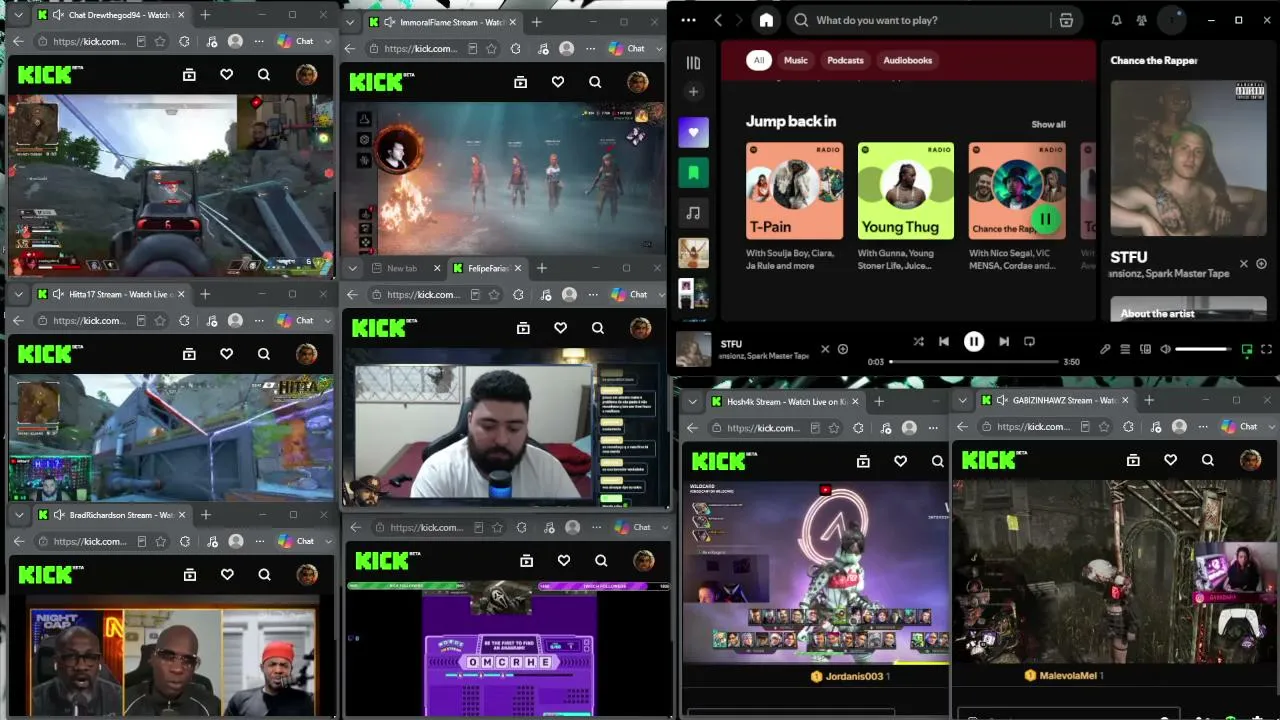Open the Spotify Browse icon in search bar
The width and height of the screenshot is (1280, 720).
pos(1066,20)
